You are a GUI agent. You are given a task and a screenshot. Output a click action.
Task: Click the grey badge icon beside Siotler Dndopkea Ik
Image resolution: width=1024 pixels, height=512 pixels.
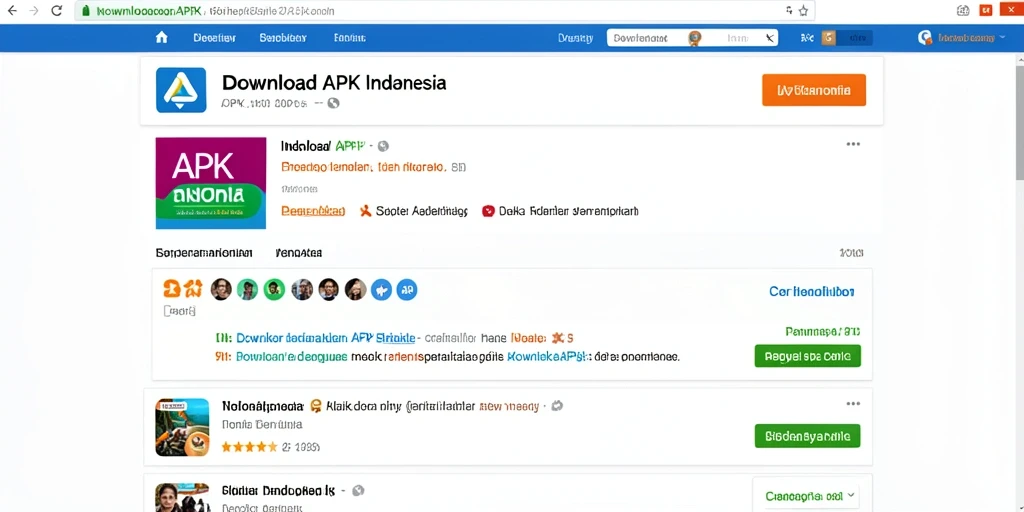pos(358,490)
